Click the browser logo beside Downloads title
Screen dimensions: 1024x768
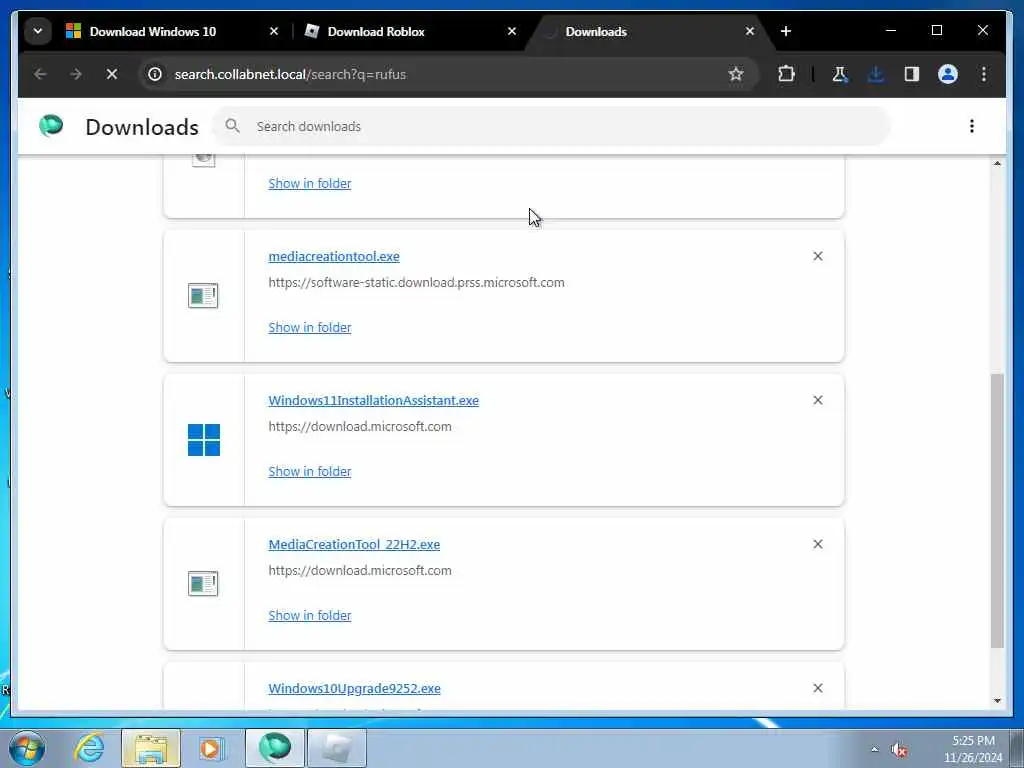tap(51, 125)
